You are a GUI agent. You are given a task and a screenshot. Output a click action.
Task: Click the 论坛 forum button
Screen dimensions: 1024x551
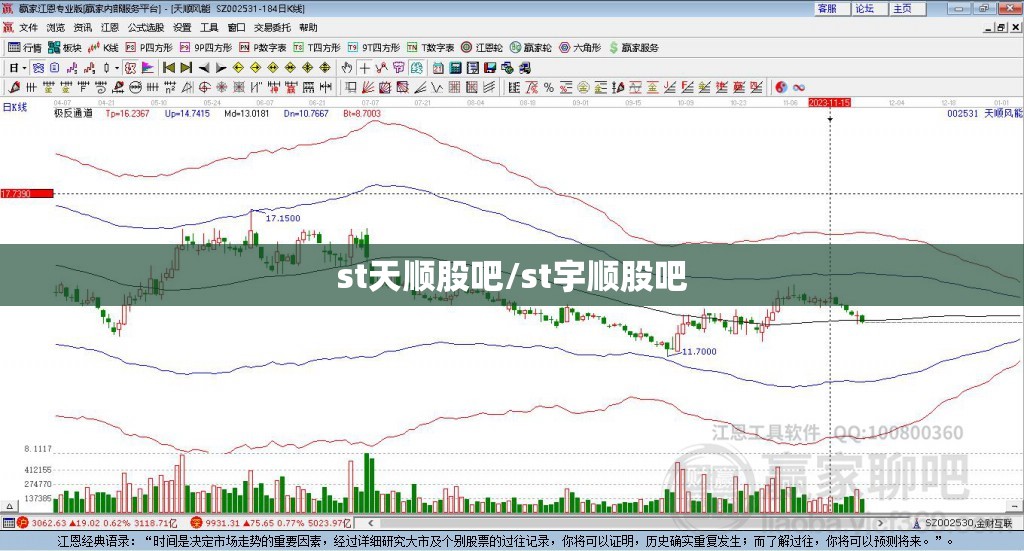(870, 8)
